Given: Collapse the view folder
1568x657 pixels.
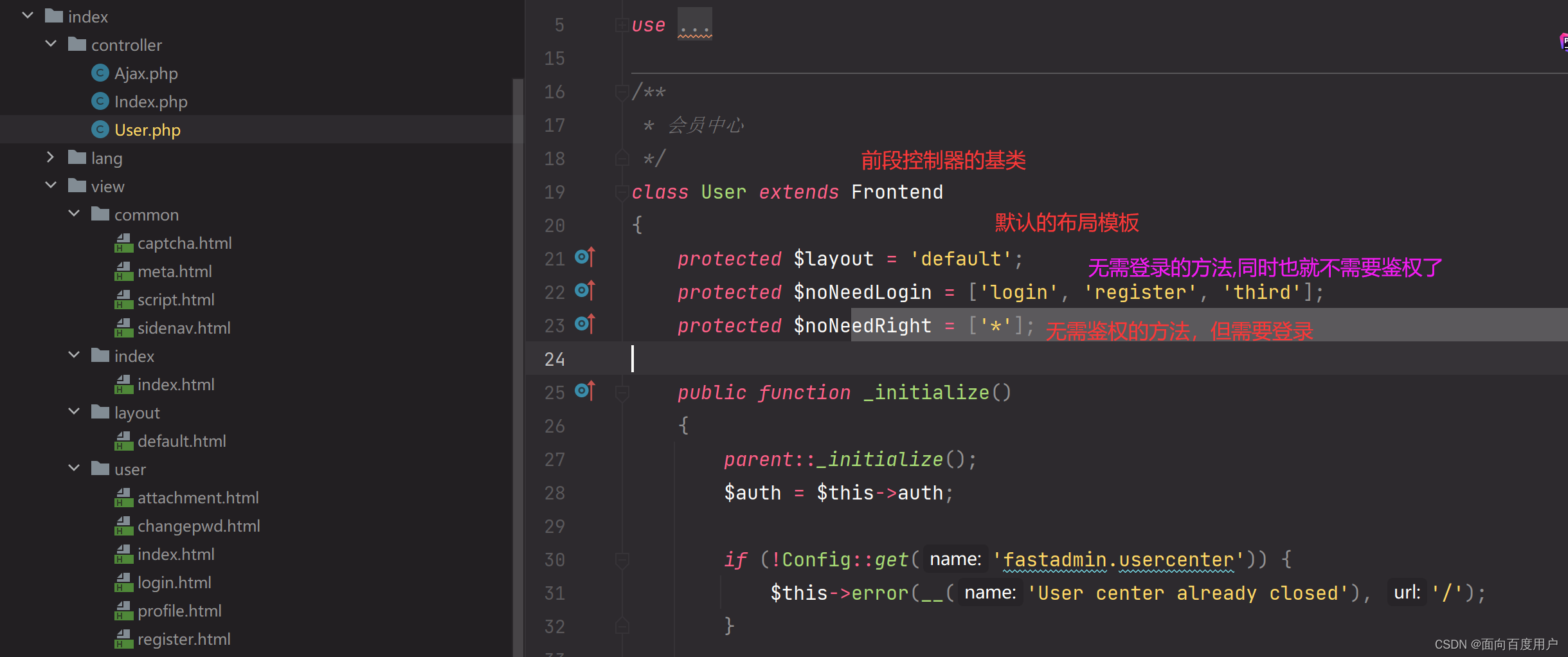Looking at the screenshot, I should click(51, 185).
